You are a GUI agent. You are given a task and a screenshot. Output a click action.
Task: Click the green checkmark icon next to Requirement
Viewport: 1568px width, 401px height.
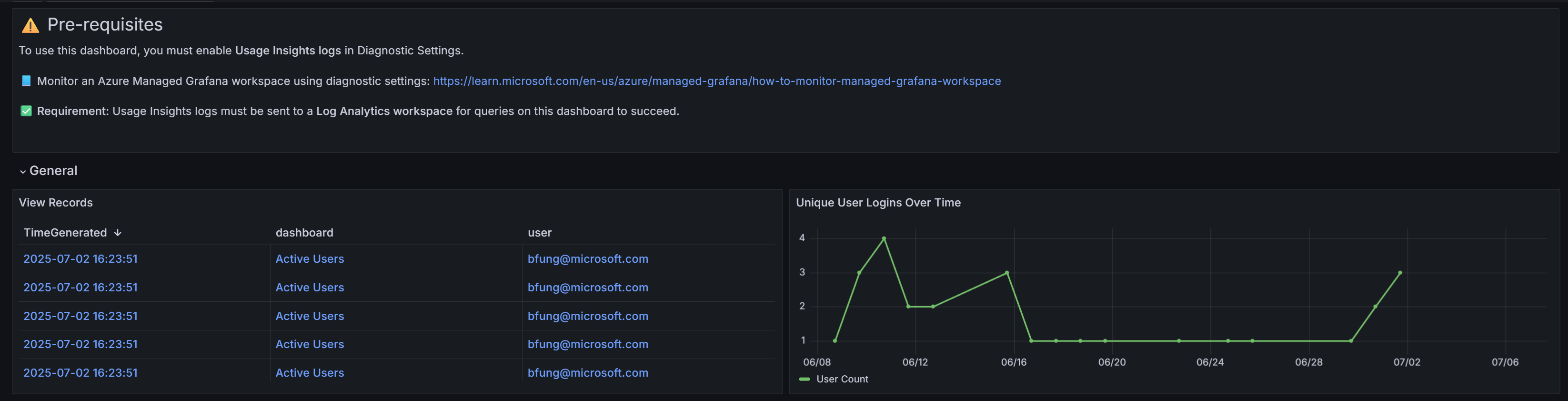[x=26, y=111]
